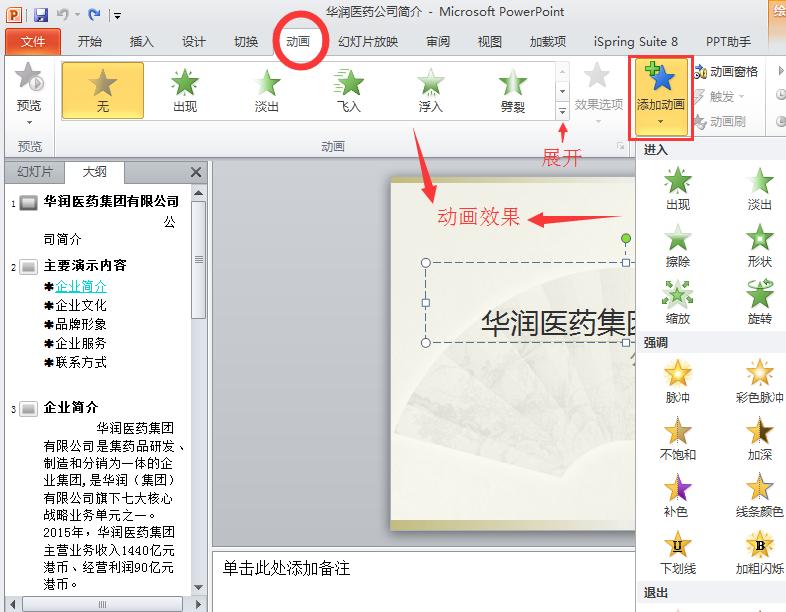This screenshot has height=612, width=786.
Task: Open the Customize Quick Access Toolbar dropdown
Action: tap(117, 16)
